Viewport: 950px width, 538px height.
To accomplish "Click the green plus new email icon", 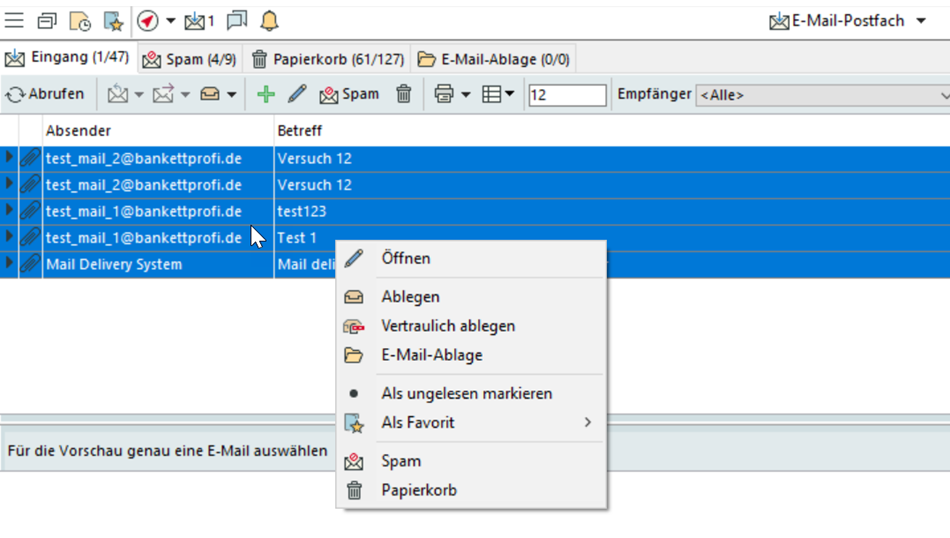I will [x=265, y=94].
